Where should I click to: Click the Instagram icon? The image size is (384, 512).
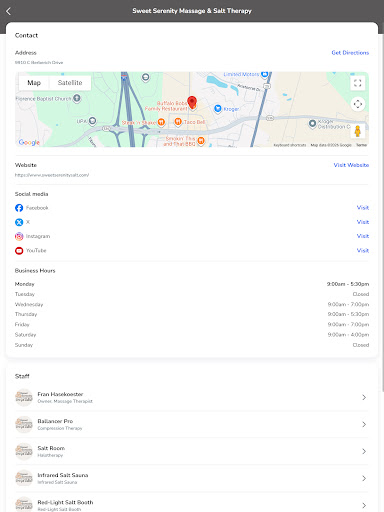click(x=19, y=236)
